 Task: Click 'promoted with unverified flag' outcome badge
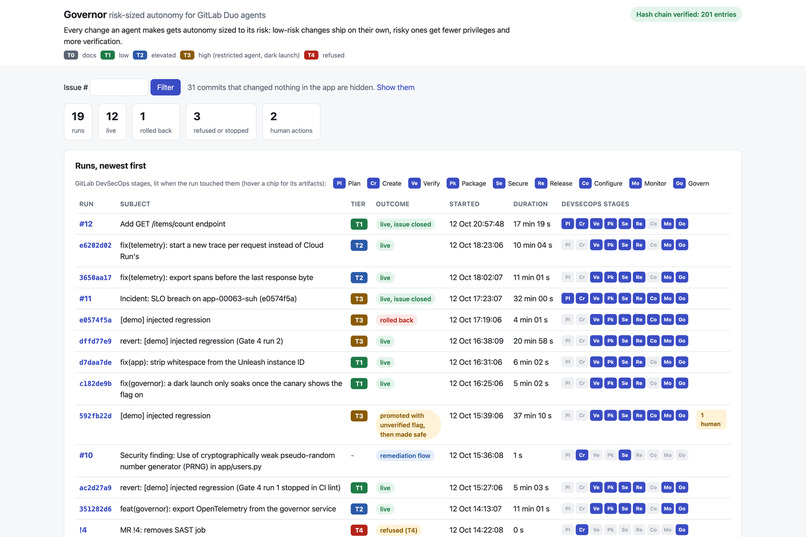[408, 425]
